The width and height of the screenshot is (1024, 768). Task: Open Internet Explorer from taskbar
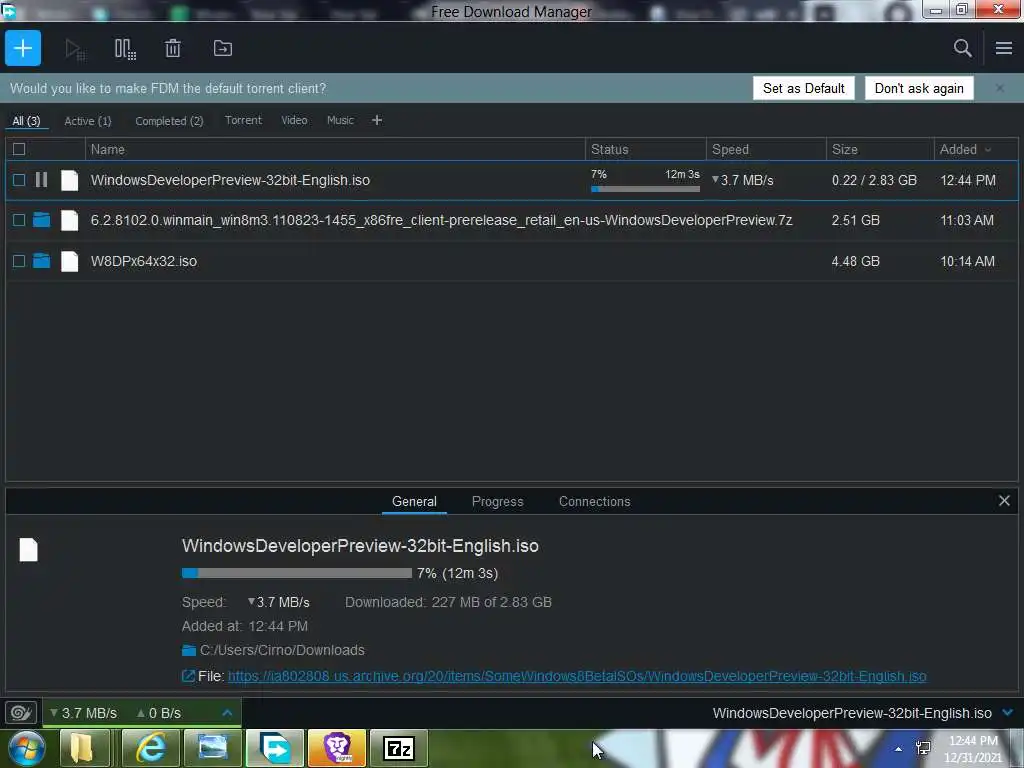151,748
